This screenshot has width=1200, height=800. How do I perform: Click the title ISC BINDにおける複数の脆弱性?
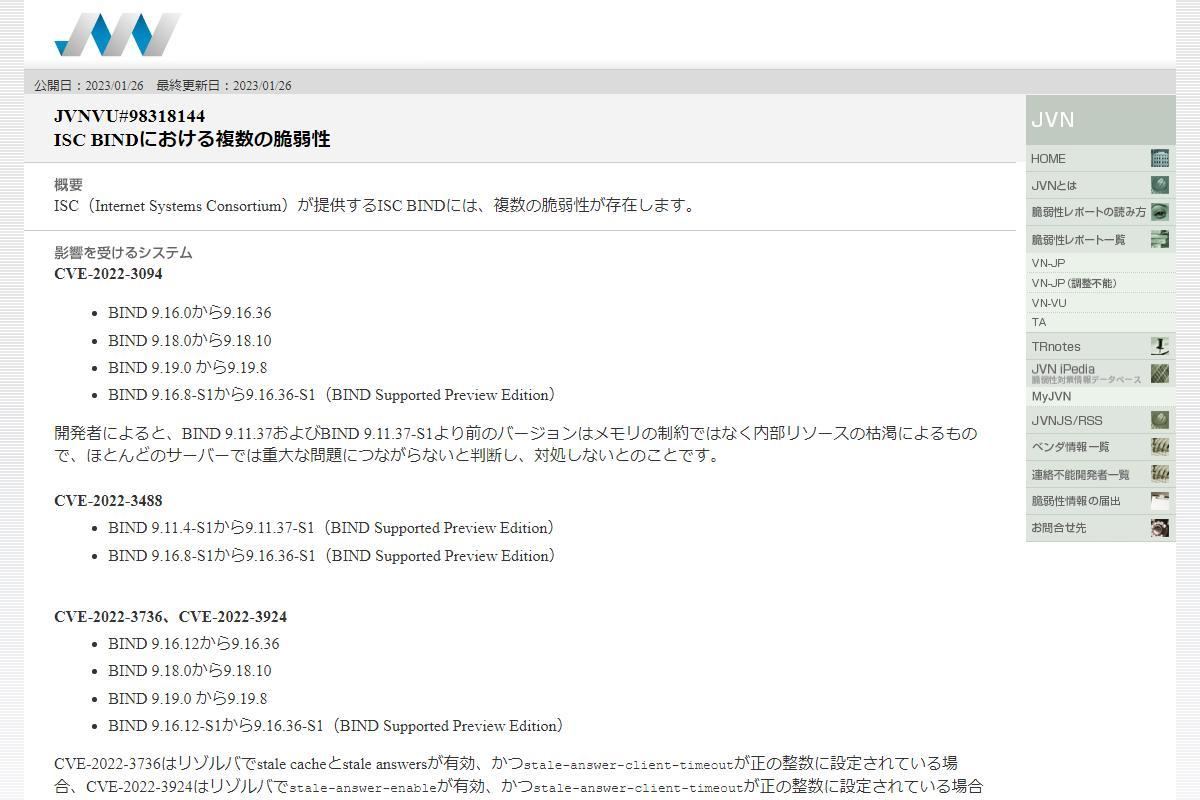coord(192,139)
